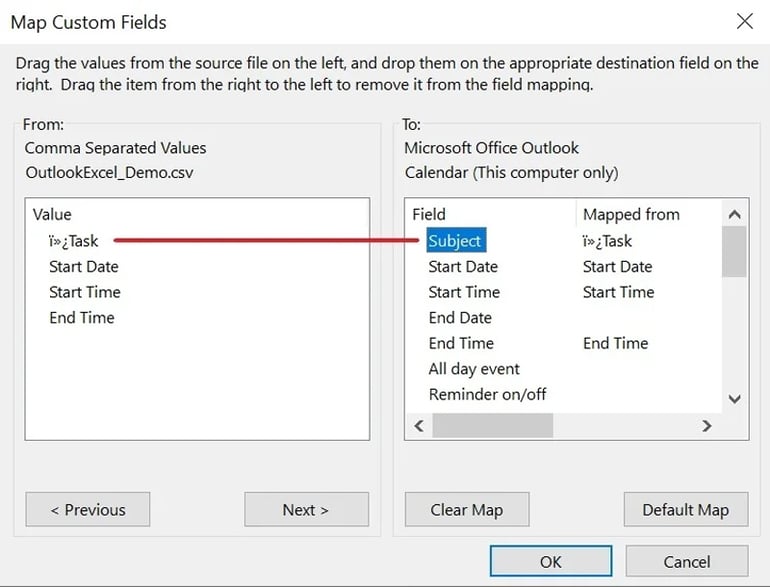Screen dimensions: 770x587
Task: Click the horizontal scrollbar thumb
Action: [492, 425]
